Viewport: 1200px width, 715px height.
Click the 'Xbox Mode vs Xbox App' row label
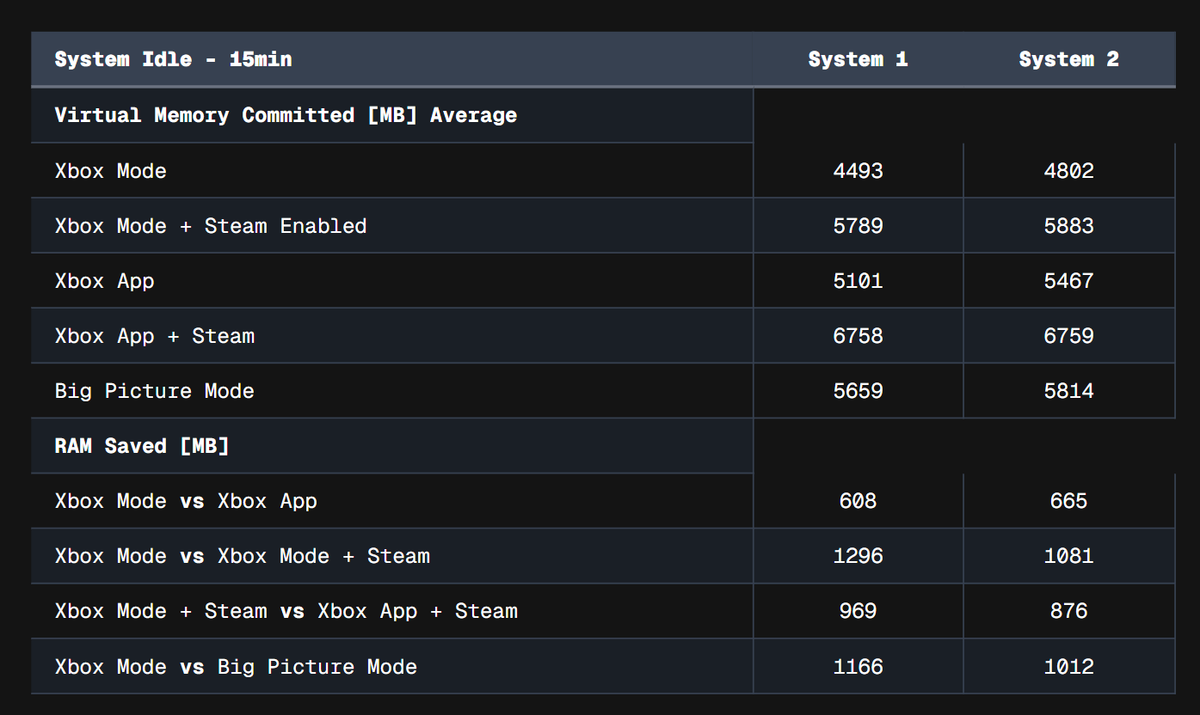(x=186, y=501)
